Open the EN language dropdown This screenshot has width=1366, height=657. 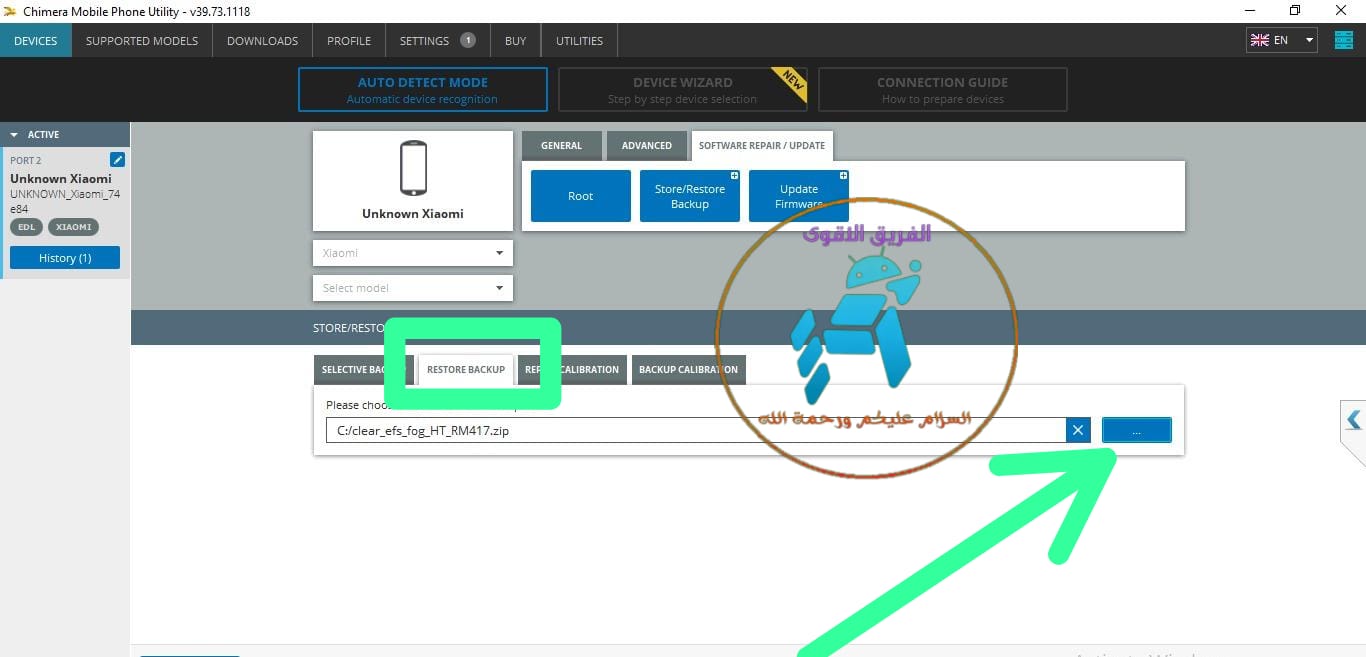click(1281, 40)
